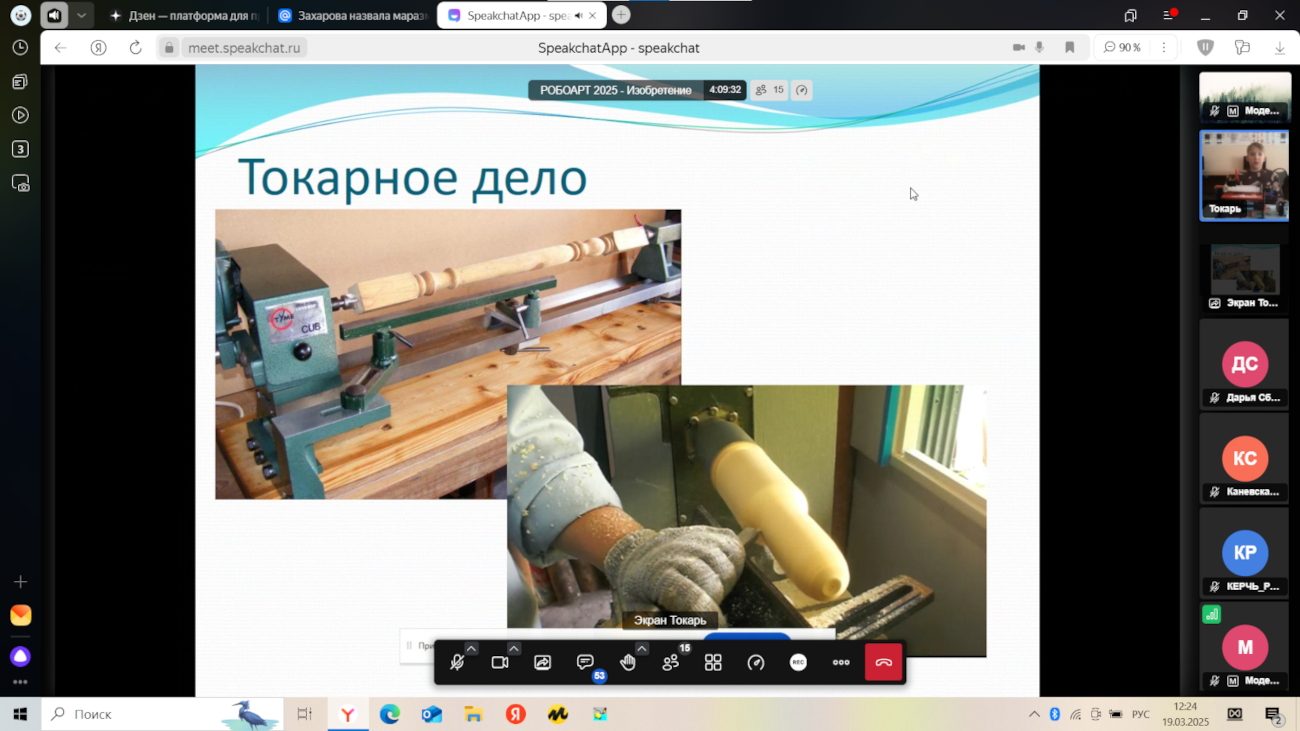This screenshot has height=731, width=1300.
Task: Expand raise hand reactions arrow
Action: (642, 649)
